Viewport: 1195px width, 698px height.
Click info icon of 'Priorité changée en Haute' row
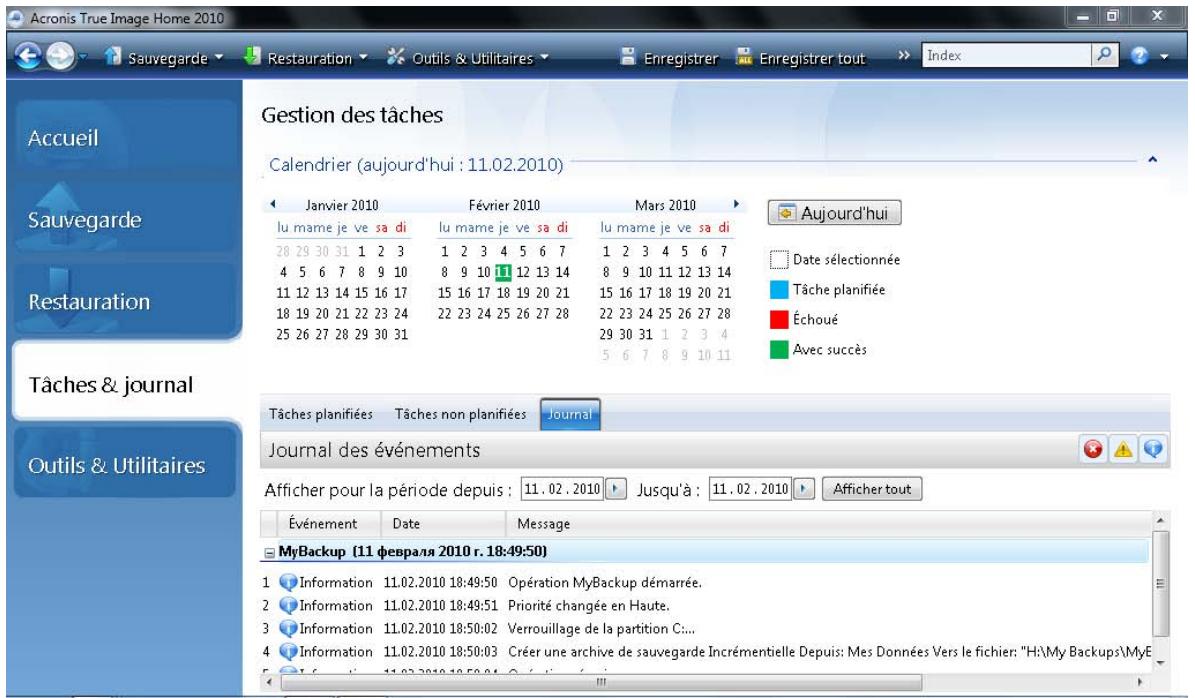288,606
